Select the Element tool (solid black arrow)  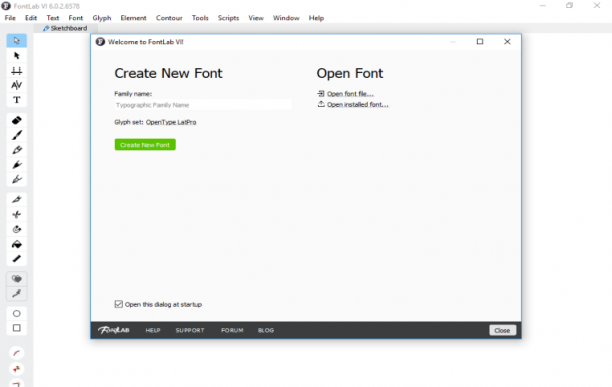coord(16,55)
